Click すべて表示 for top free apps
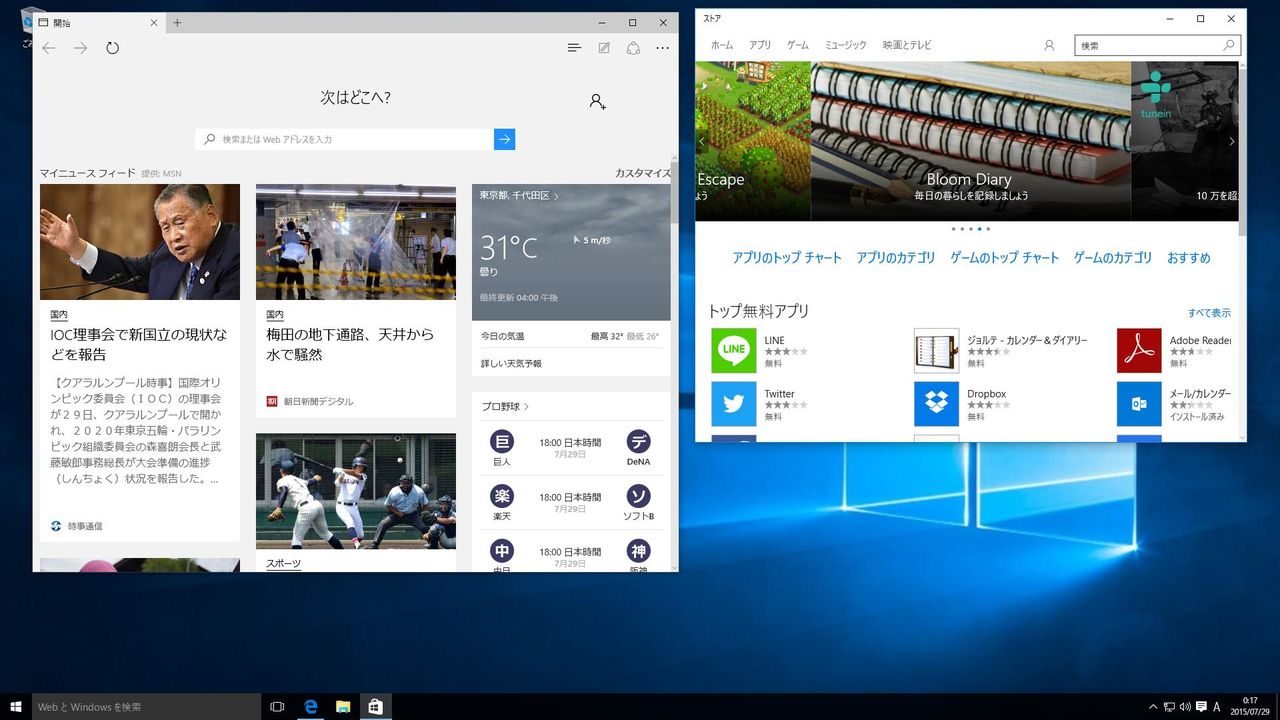This screenshot has height=720, width=1280. point(1210,313)
